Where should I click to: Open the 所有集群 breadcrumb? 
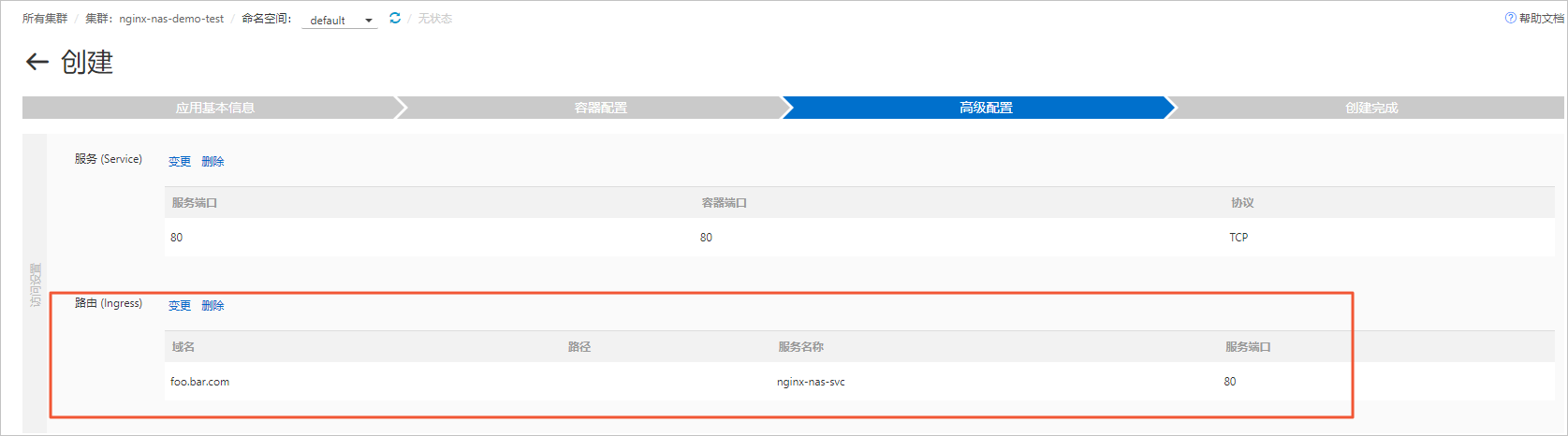tap(45, 19)
